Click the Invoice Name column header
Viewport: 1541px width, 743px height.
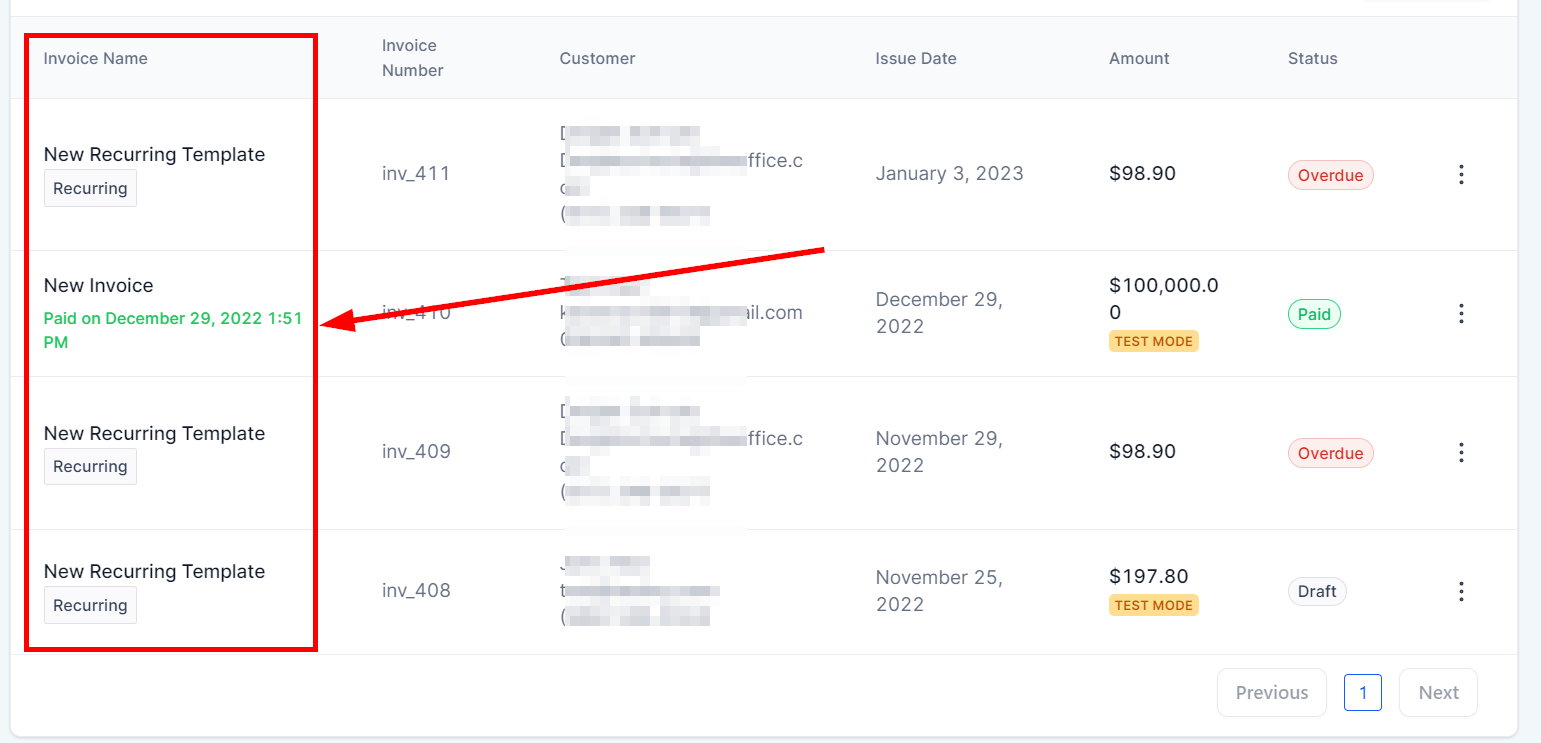[x=96, y=58]
